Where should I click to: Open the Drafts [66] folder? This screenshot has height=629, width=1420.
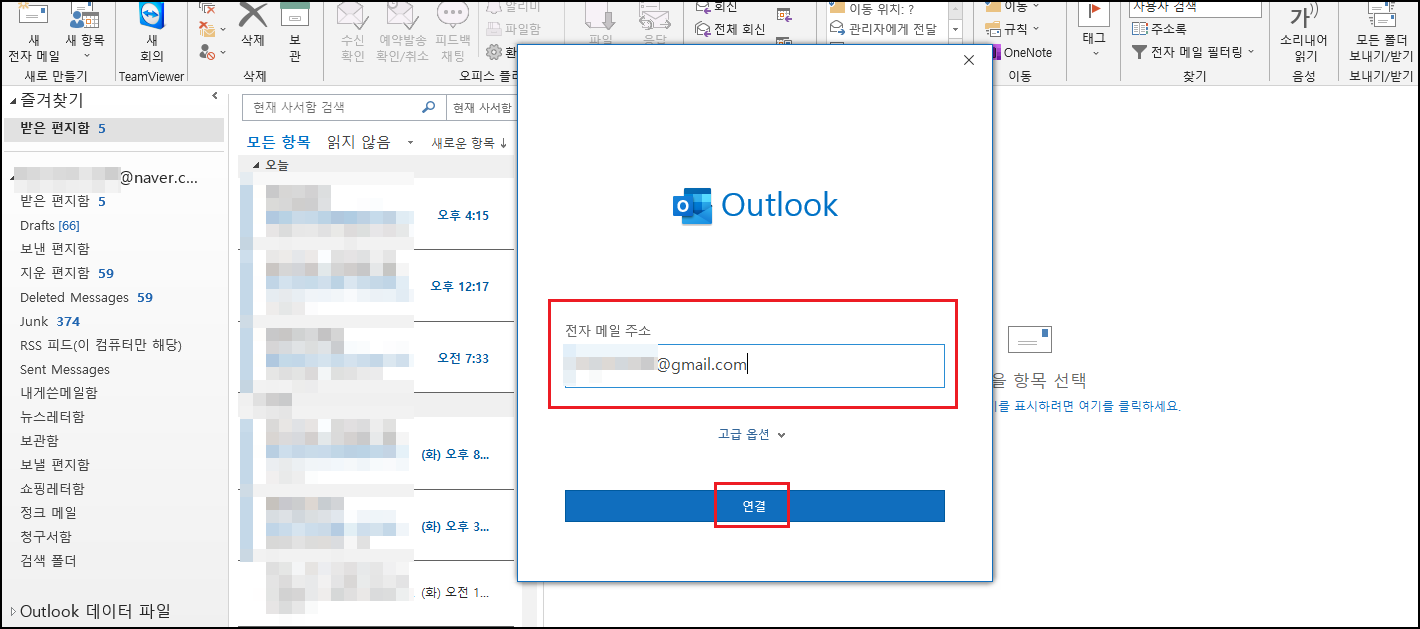(50, 225)
